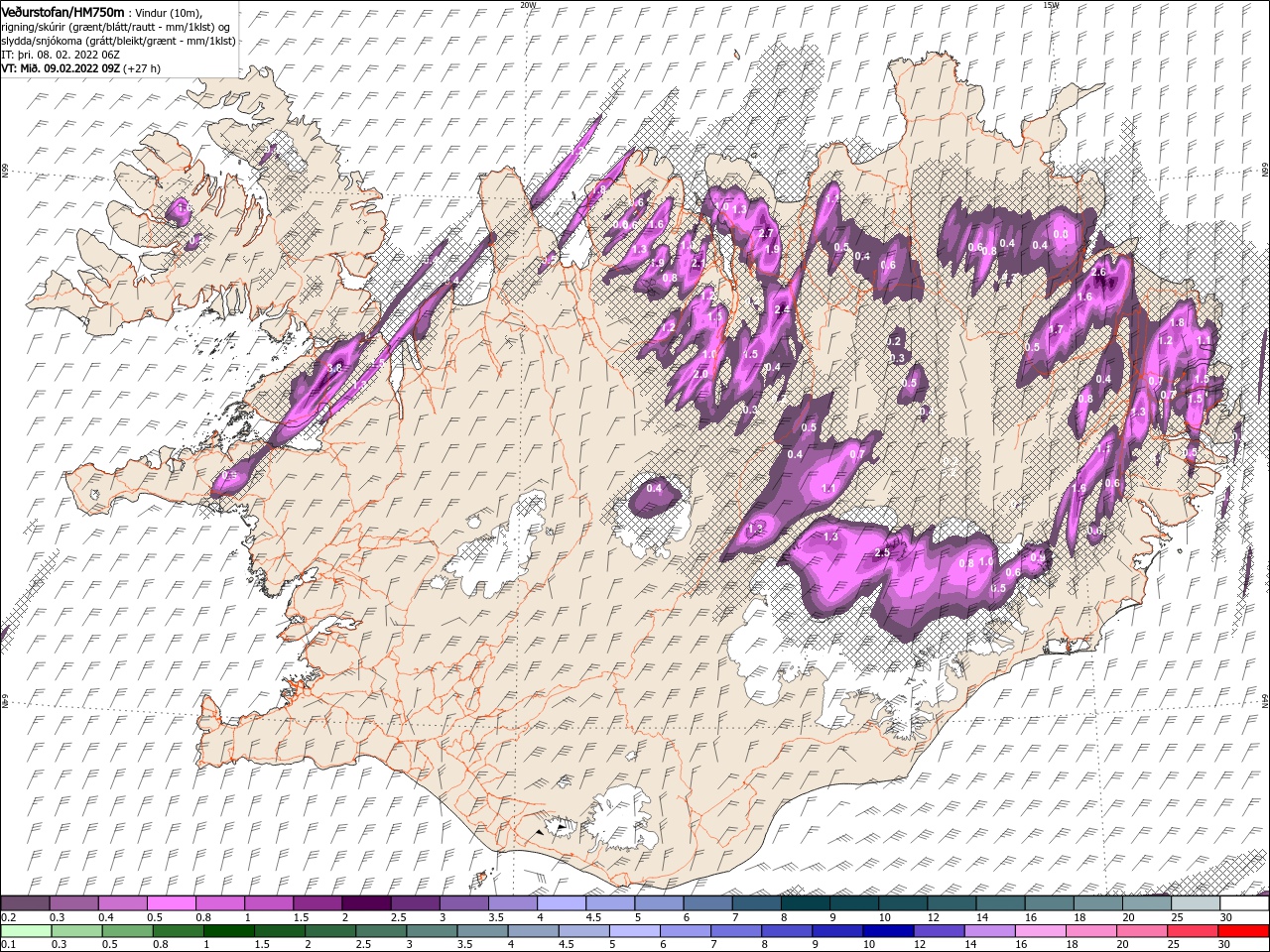Click the Veðurstofan/HM750m title text

click(x=63, y=11)
